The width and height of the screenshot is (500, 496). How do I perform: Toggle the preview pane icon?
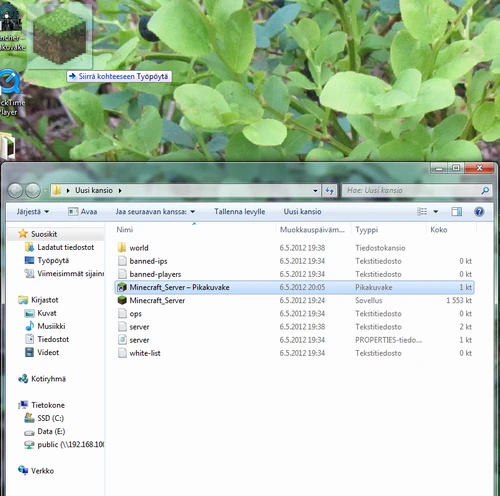(456, 212)
